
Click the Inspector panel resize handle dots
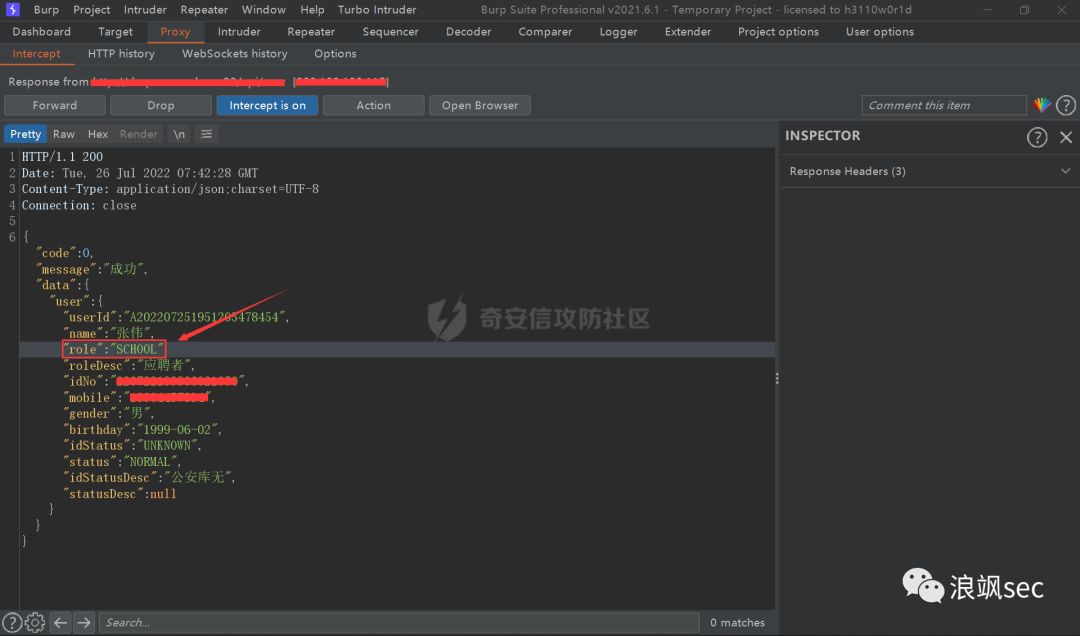pos(777,379)
